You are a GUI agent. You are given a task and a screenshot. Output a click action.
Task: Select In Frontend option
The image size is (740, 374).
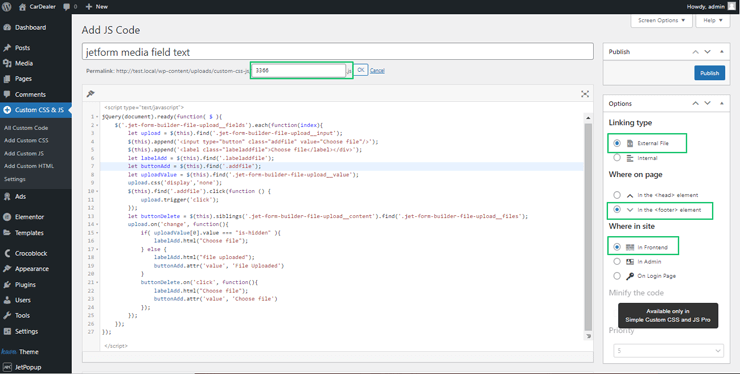click(617, 247)
